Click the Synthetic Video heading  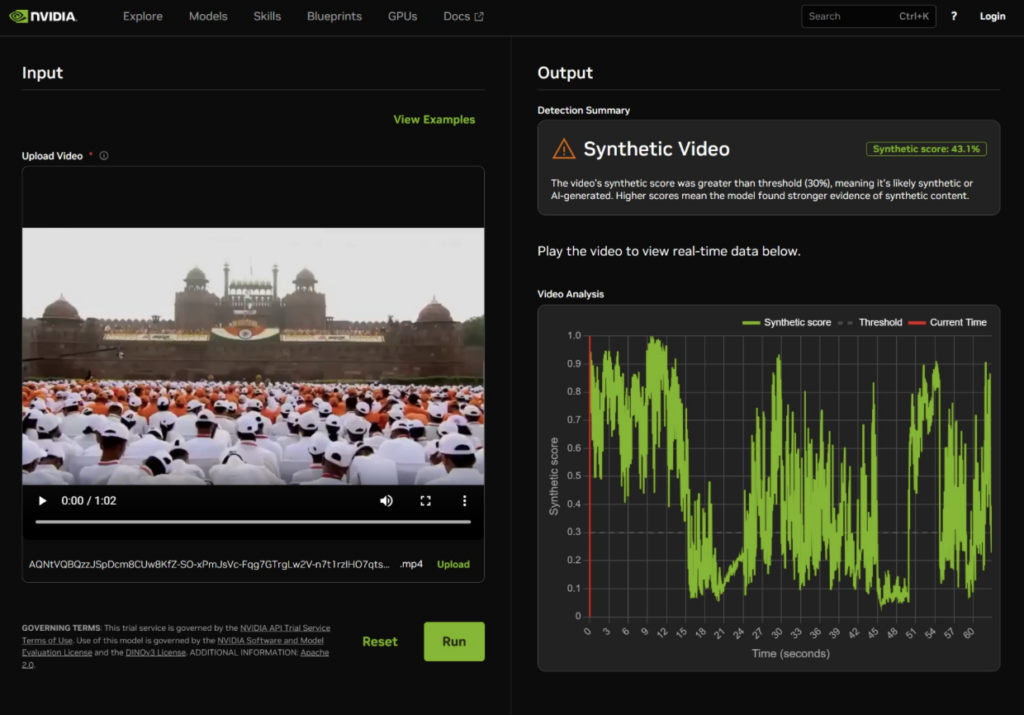pos(656,149)
